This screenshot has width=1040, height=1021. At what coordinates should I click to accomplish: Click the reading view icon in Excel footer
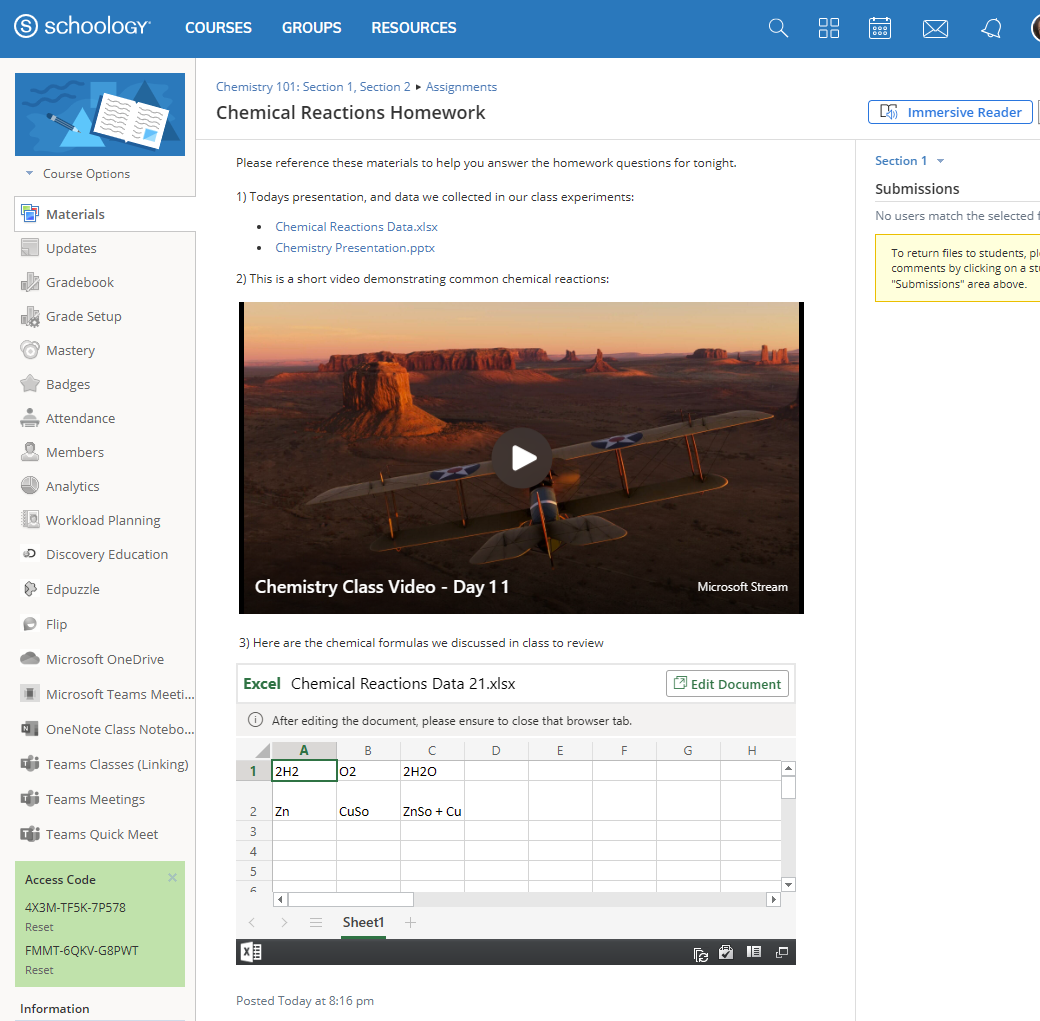tap(753, 952)
